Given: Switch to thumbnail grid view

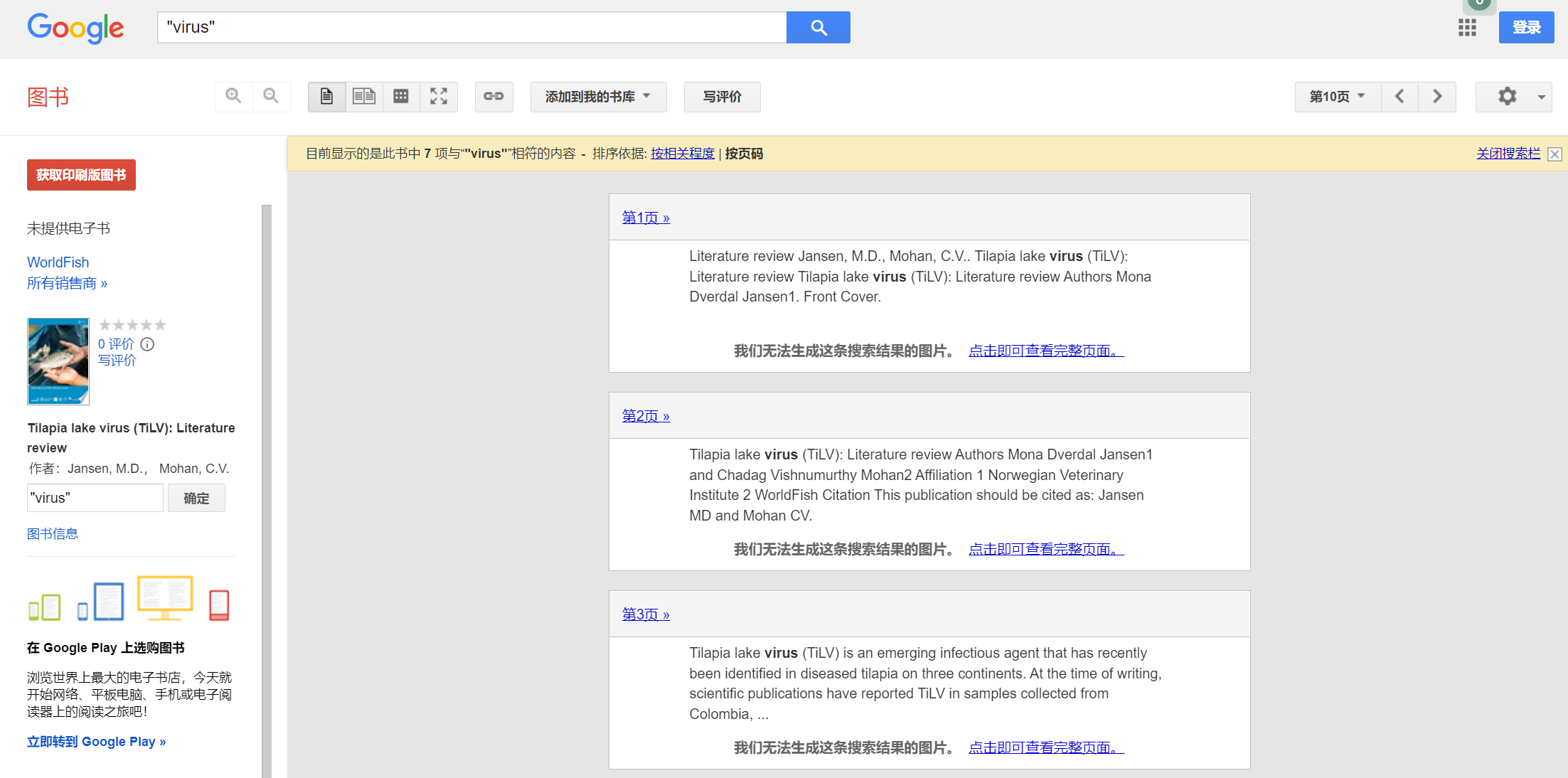Looking at the screenshot, I should click(401, 97).
